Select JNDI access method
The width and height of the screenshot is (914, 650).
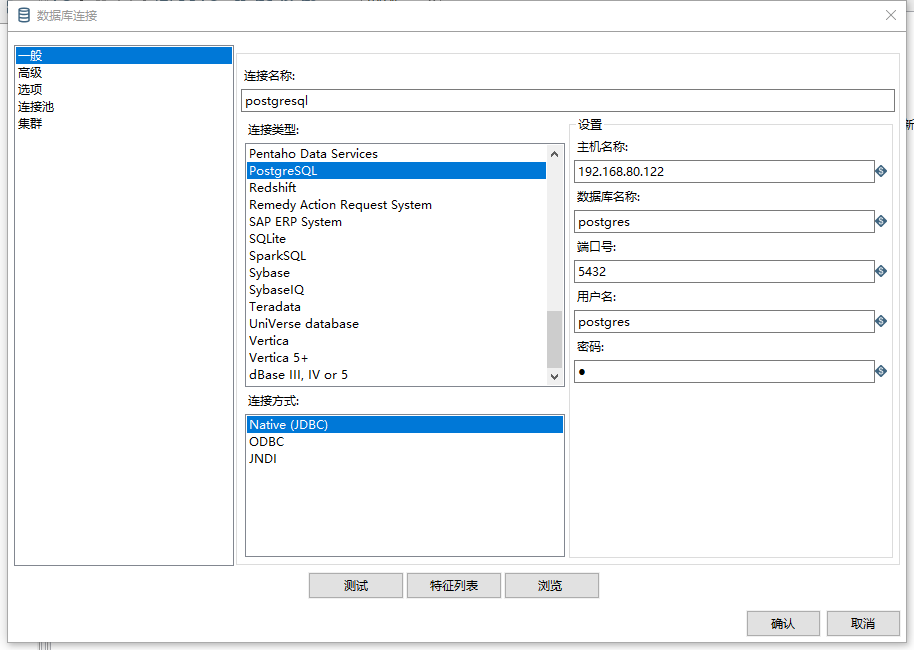405,458
